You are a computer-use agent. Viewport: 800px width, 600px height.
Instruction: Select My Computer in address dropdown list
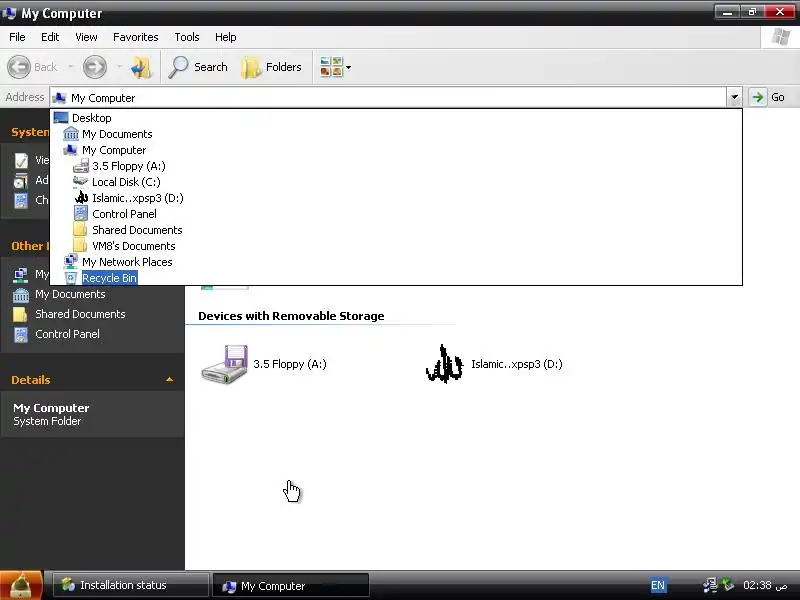(396, 150)
